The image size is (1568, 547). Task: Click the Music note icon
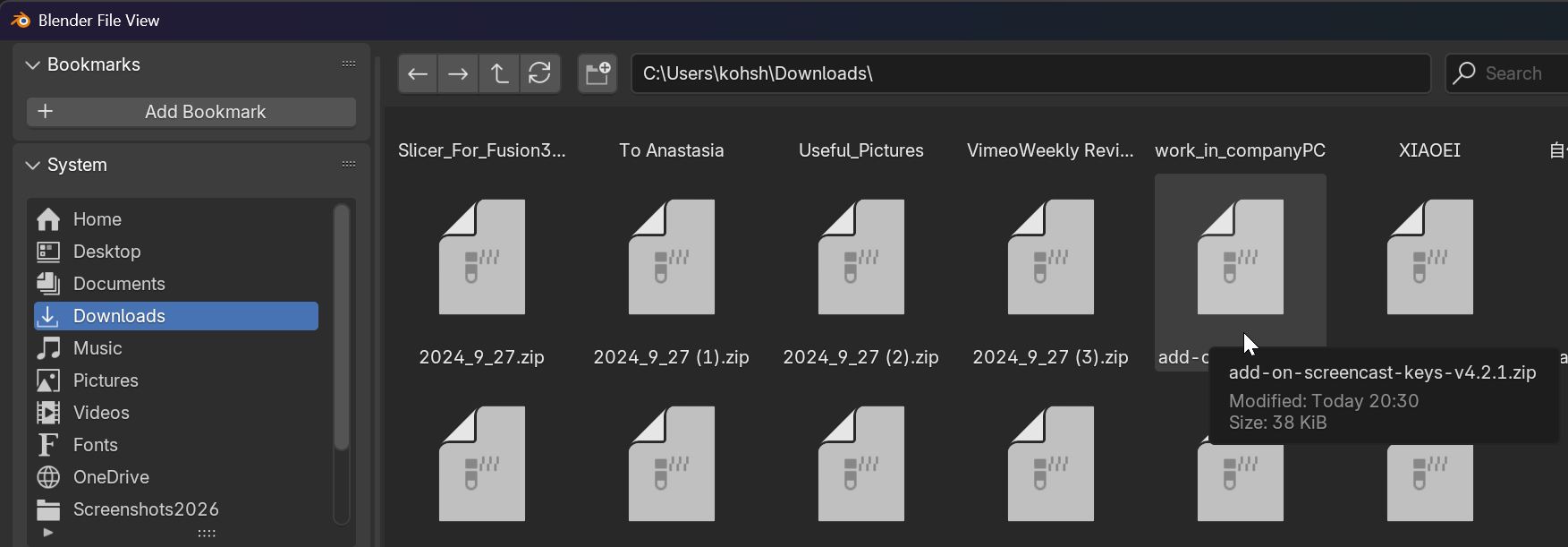pyautogui.click(x=48, y=348)
